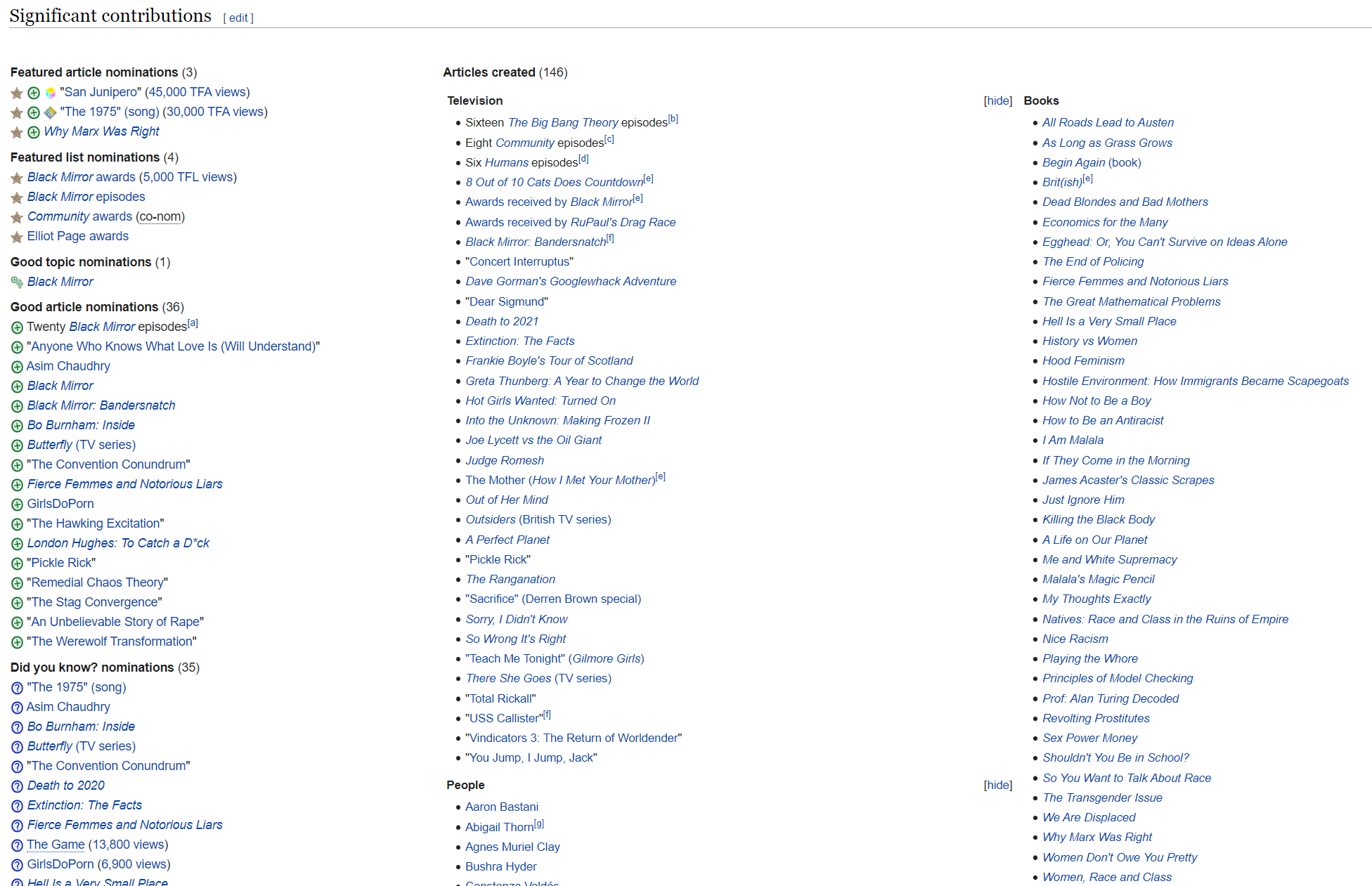Click the featured star icon beside The 1975 song
Viewport: 1372px width, 886px height.
[17, 112]
